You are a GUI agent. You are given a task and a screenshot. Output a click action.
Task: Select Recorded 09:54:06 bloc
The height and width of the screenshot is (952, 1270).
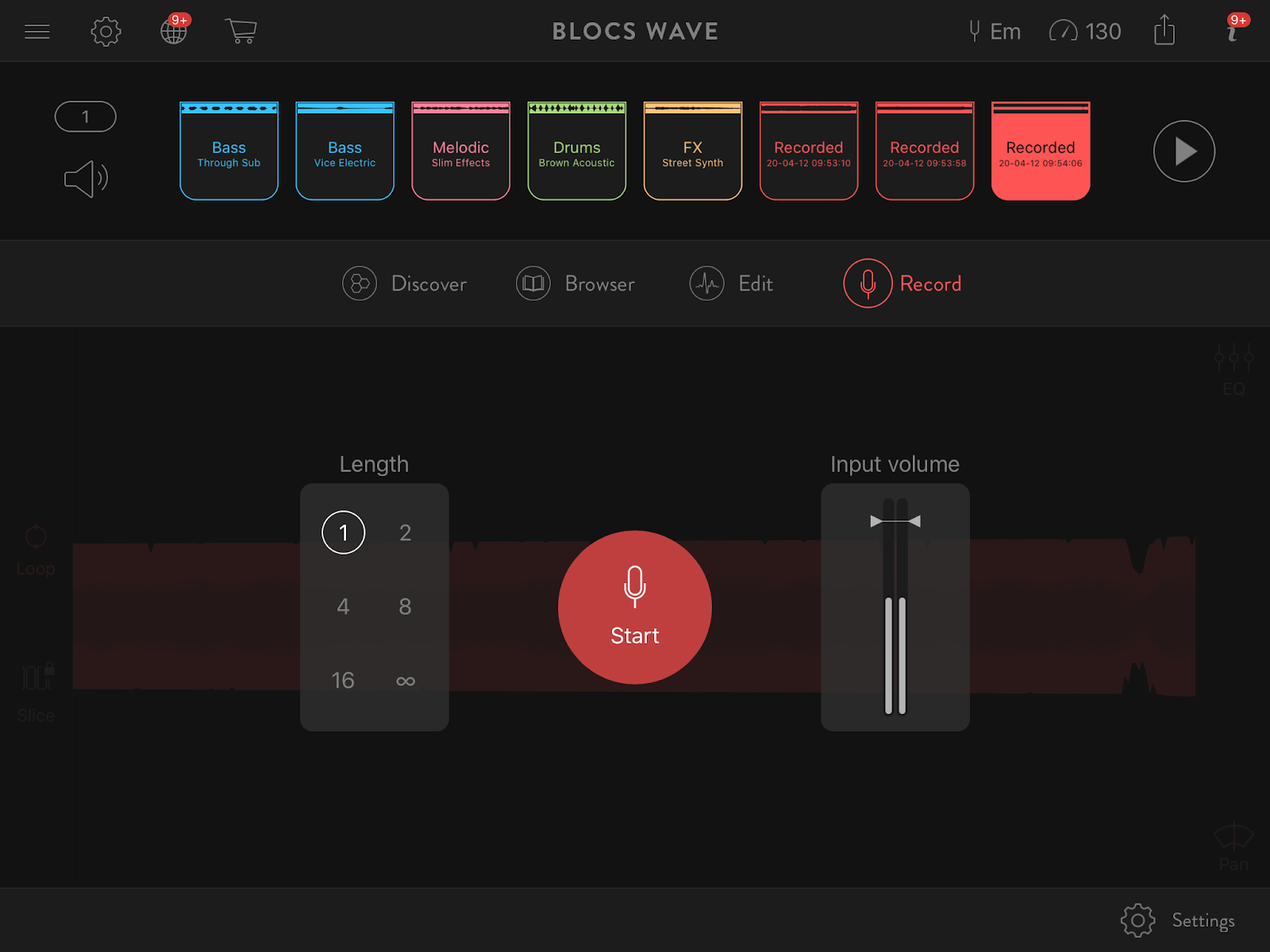[x=1041, y=151]
